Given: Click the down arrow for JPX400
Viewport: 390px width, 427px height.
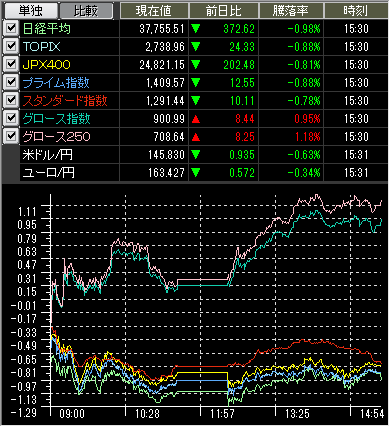Looking at the screenshot, I should (196, 65).
